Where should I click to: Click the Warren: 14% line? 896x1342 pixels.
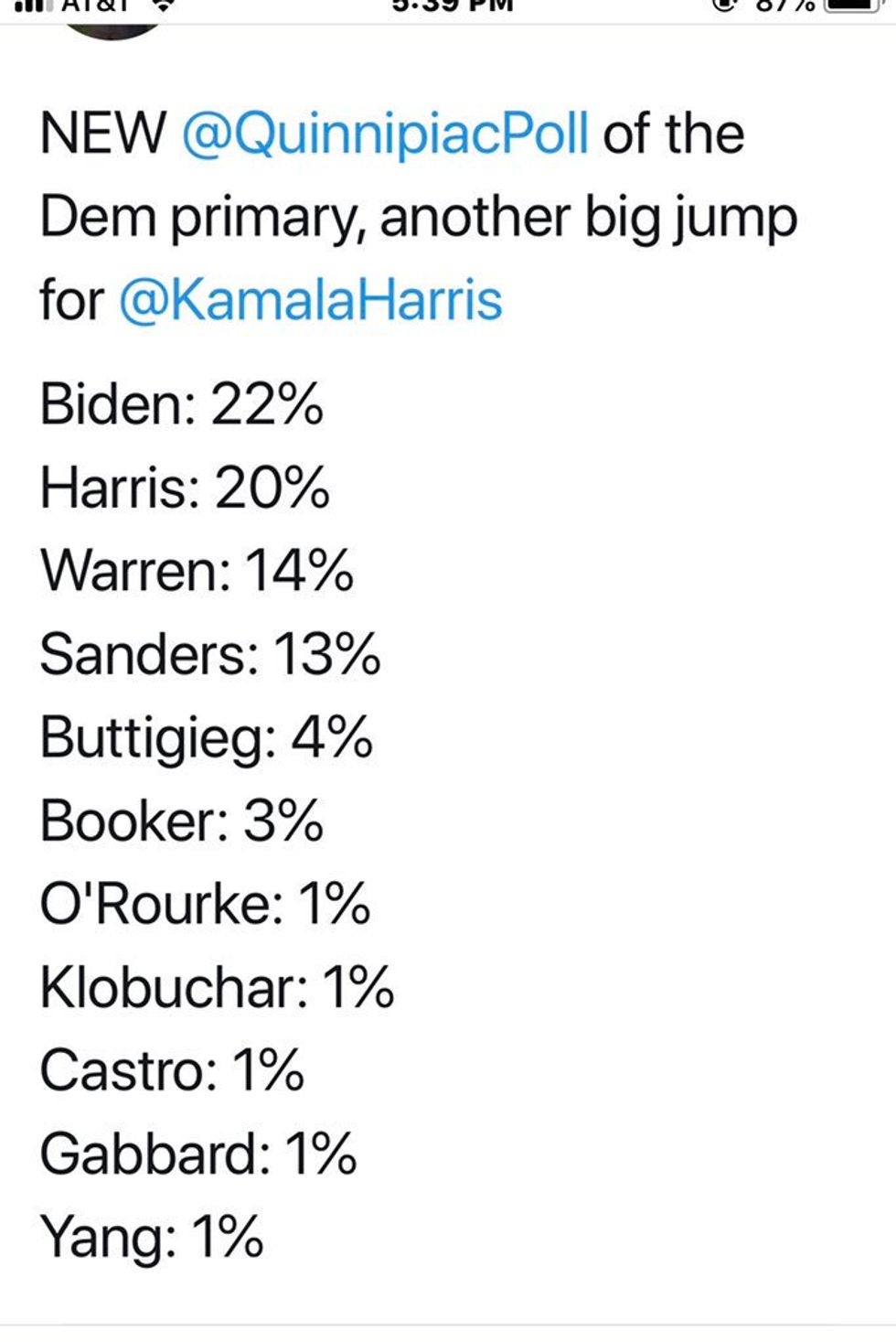click(x=197, y=570)
